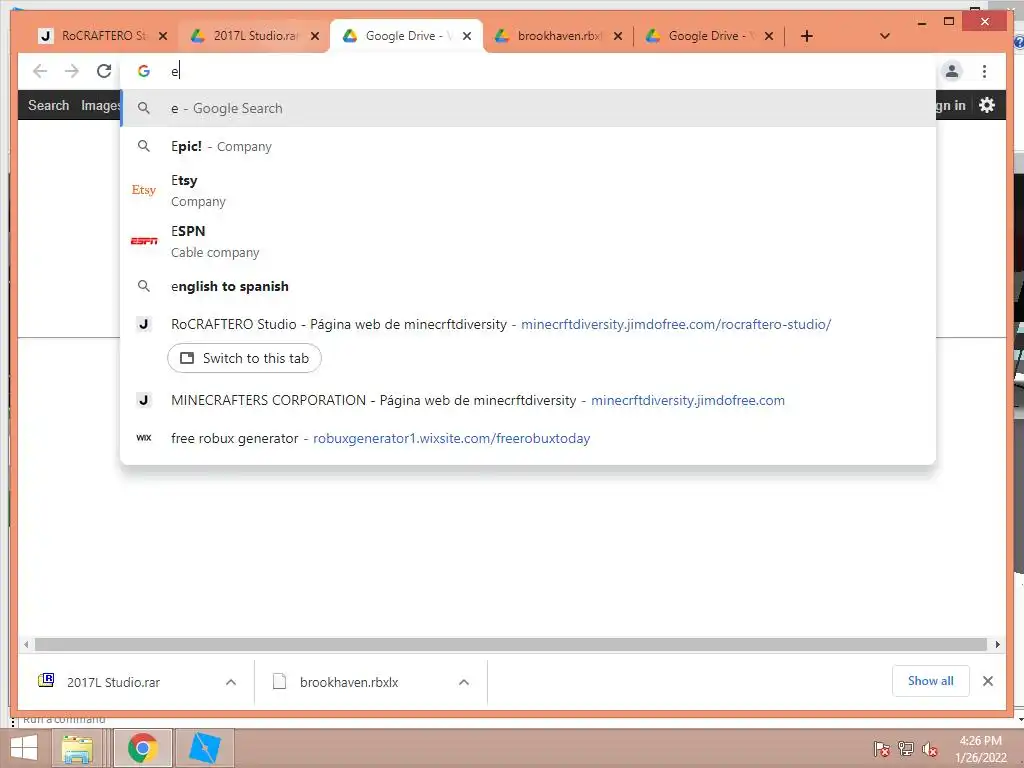
Task: Reload the current page
Action: point(104,71)
